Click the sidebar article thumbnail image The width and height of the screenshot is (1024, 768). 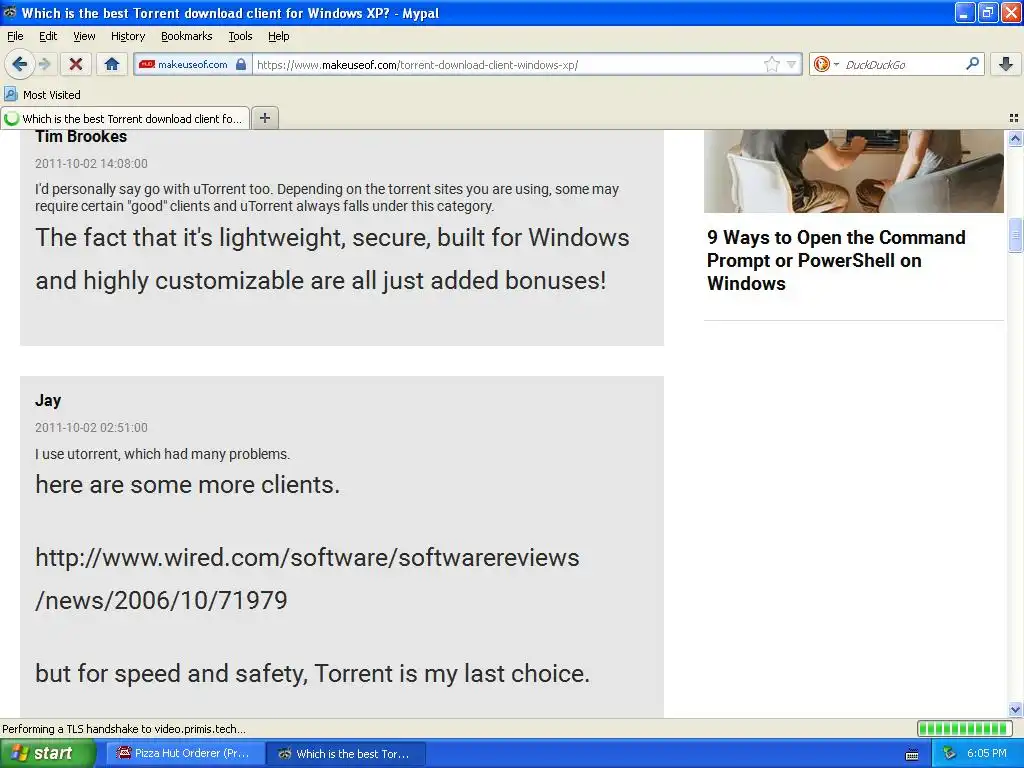point(854,171)
